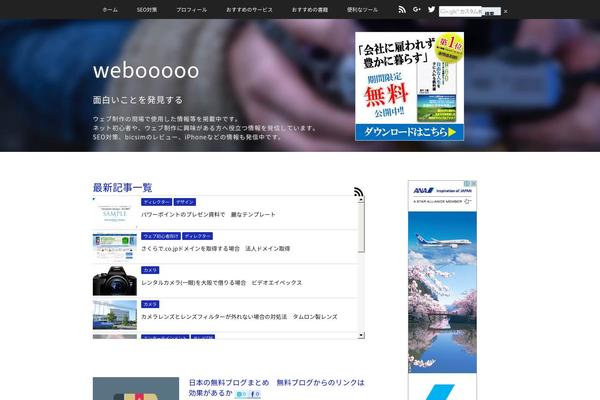
Task: Click the Facebook share count badge
Action: 255,394
